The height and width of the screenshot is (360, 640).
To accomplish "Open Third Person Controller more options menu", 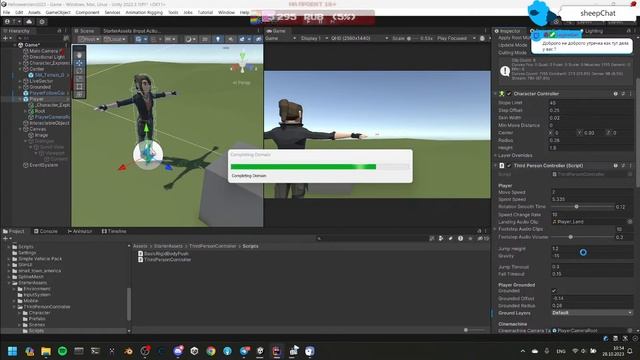I will tap(630, 166).
